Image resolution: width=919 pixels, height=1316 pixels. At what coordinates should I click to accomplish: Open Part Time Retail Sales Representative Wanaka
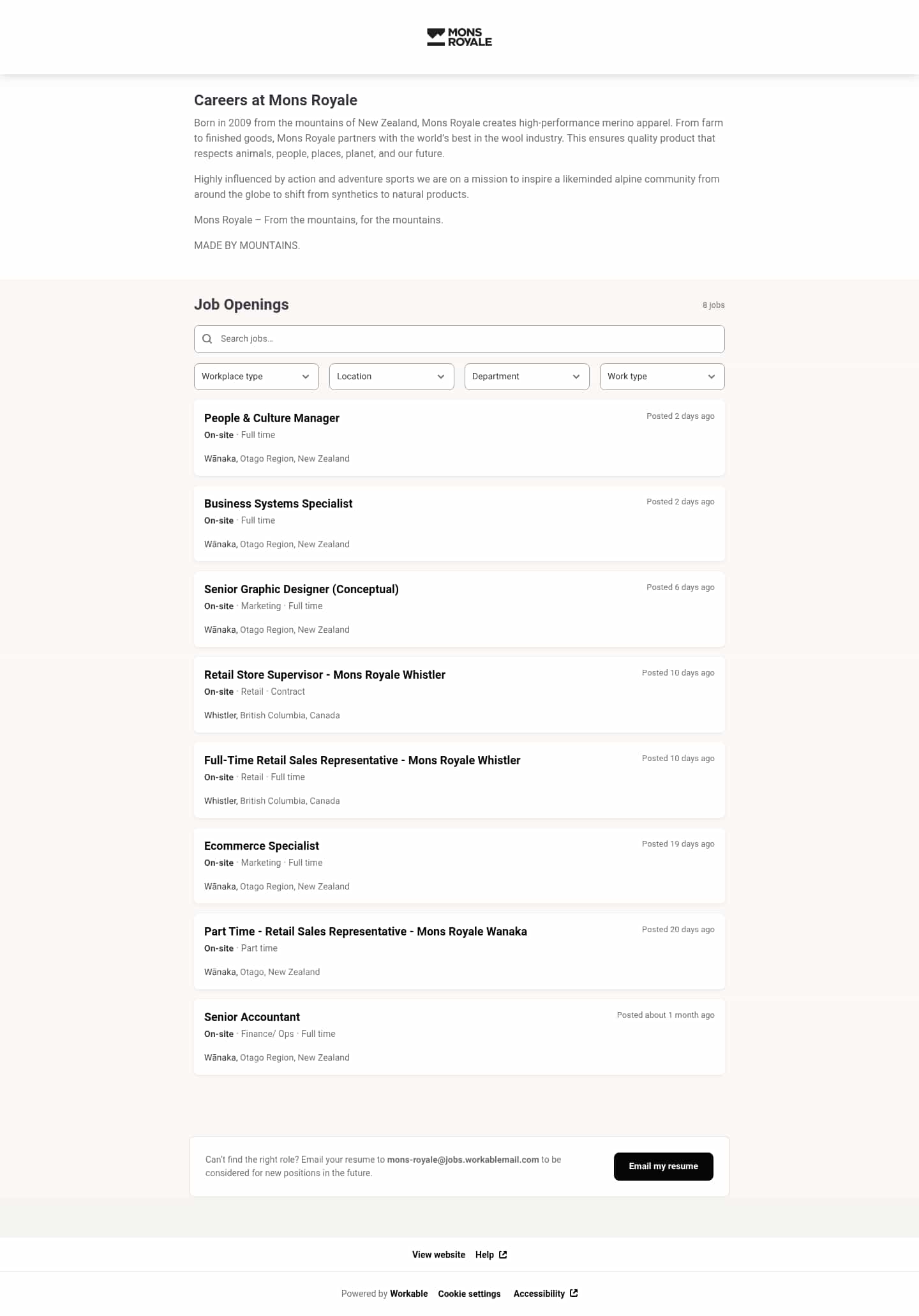click(x=459, y=951)
